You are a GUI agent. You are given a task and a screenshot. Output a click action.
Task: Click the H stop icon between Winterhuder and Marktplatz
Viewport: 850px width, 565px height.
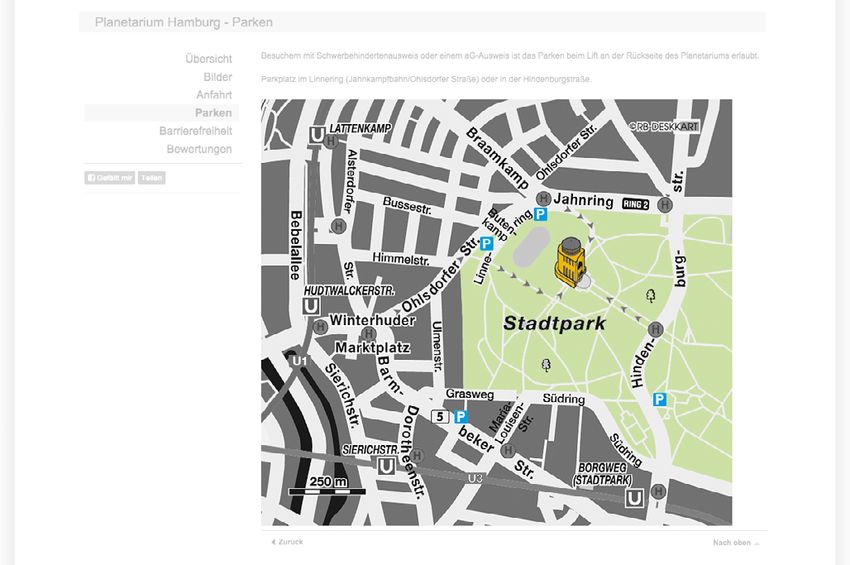tap(369, 333)
